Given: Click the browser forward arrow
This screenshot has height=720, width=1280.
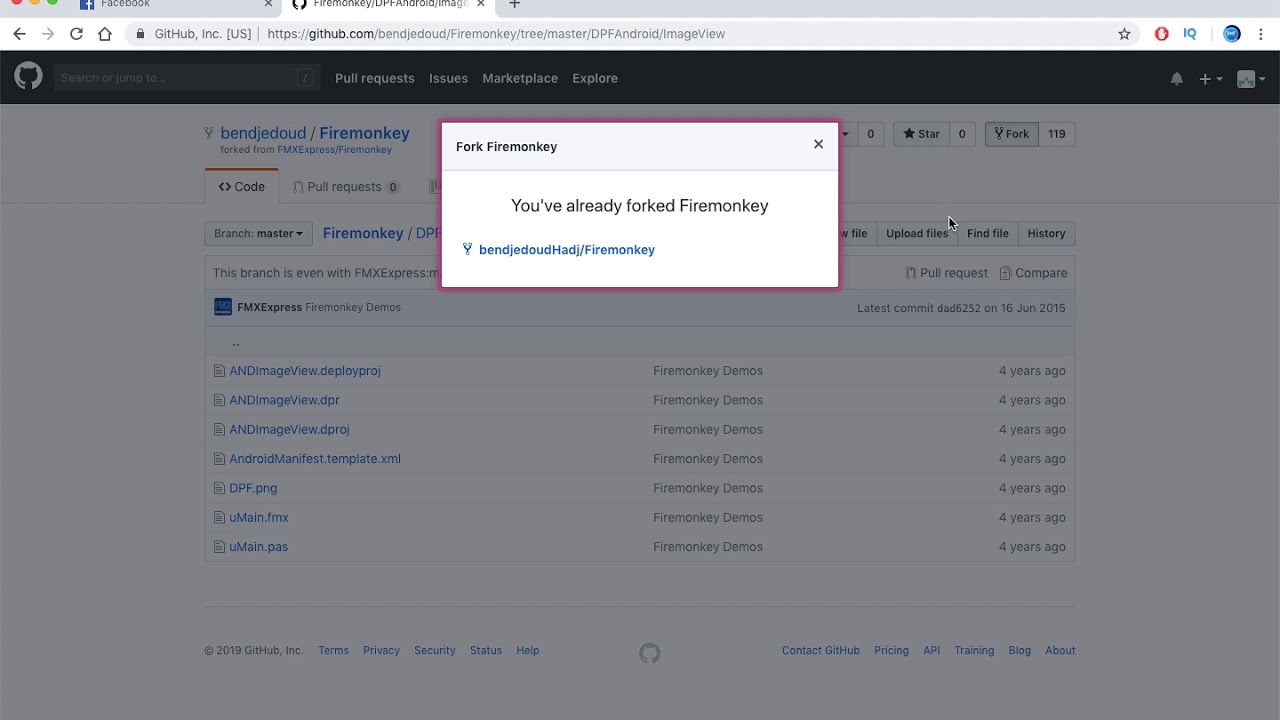Looking at the screenshot, I should [47, 33].
